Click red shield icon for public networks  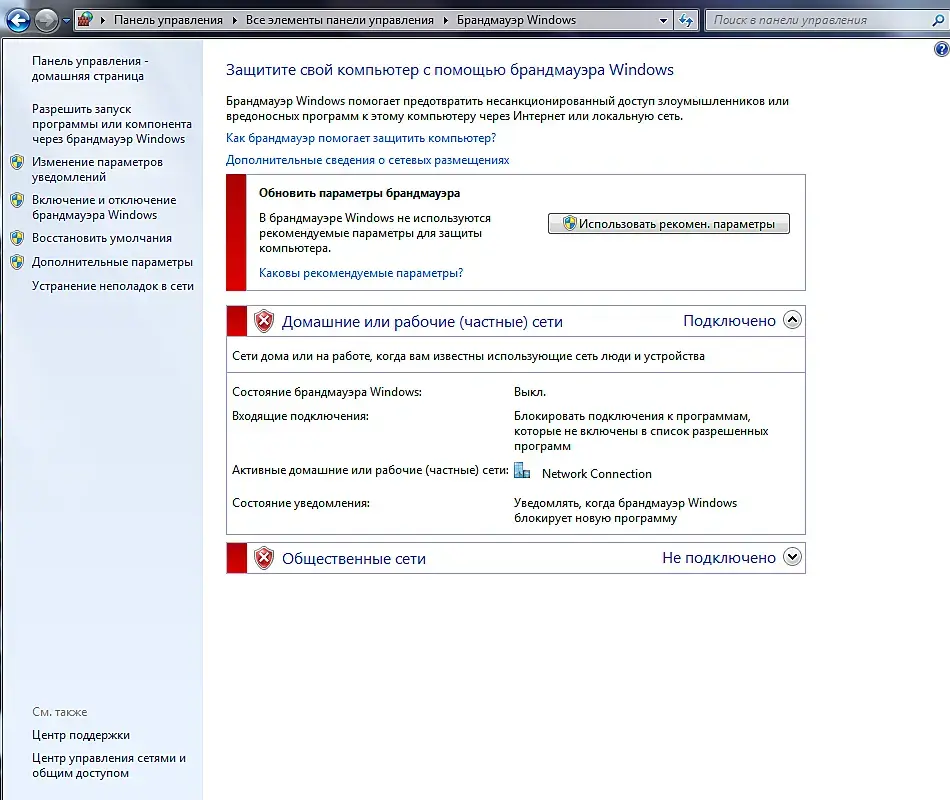click(x=264, y=558)
